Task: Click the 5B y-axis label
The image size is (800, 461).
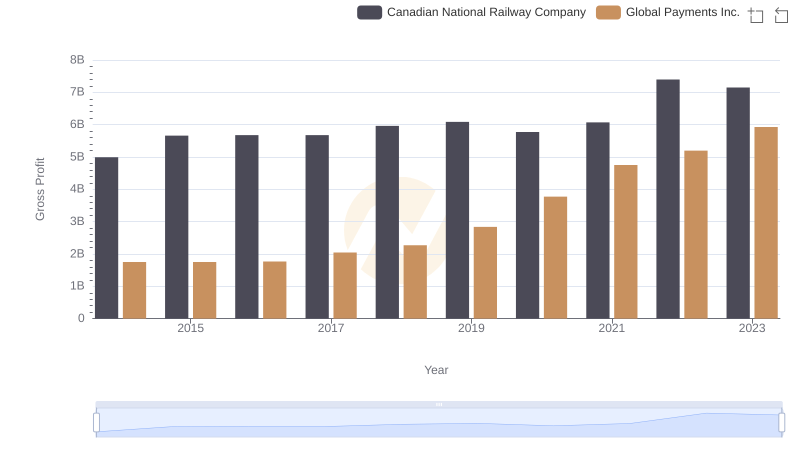Action: pos(77,157)
